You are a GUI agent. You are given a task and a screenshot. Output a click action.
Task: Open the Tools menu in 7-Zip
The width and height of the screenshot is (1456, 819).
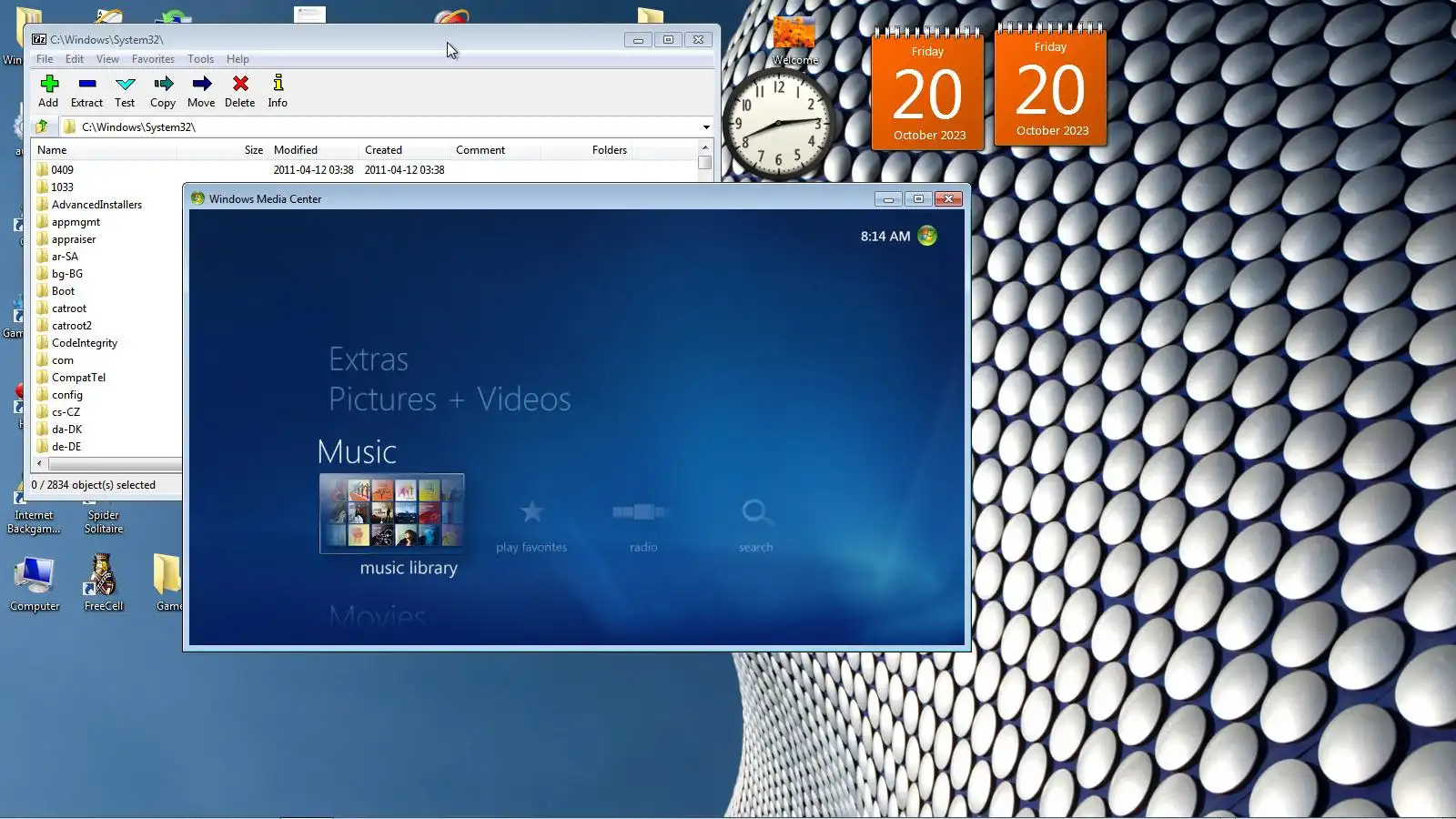pos(201,59)
